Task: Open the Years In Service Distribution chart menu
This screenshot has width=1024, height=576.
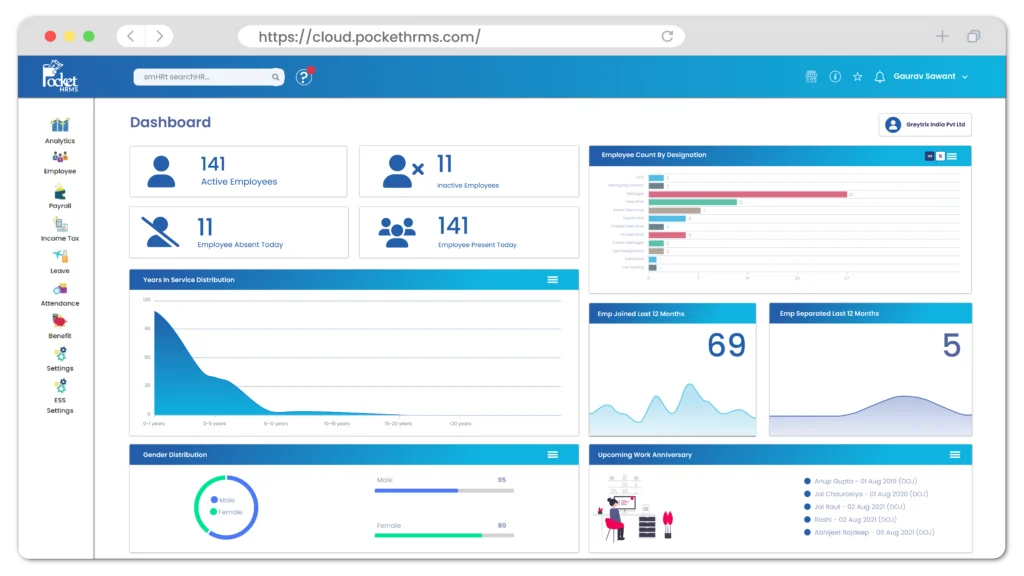Action: [x=553, y=280]
